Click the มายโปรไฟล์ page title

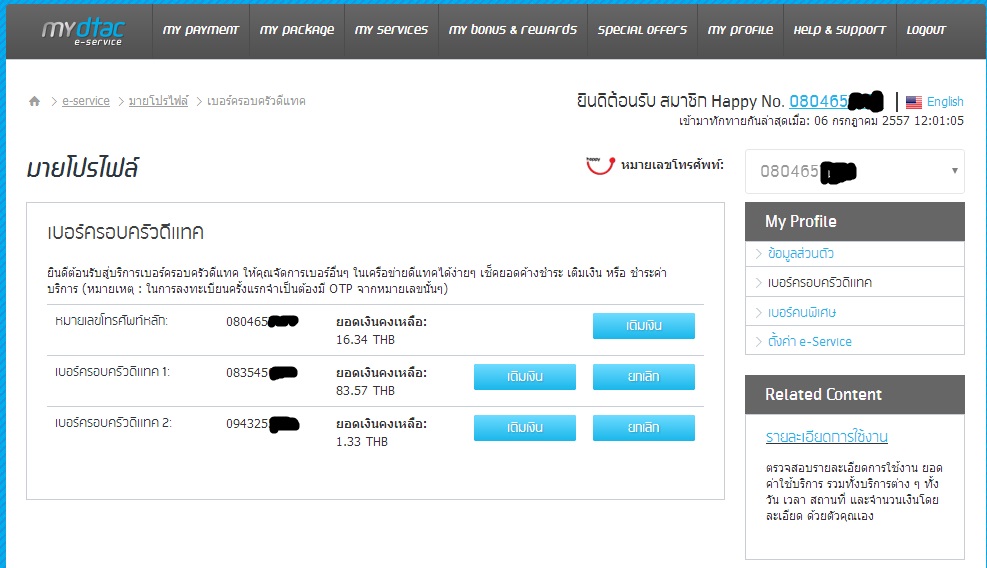(x=82, y=168)
